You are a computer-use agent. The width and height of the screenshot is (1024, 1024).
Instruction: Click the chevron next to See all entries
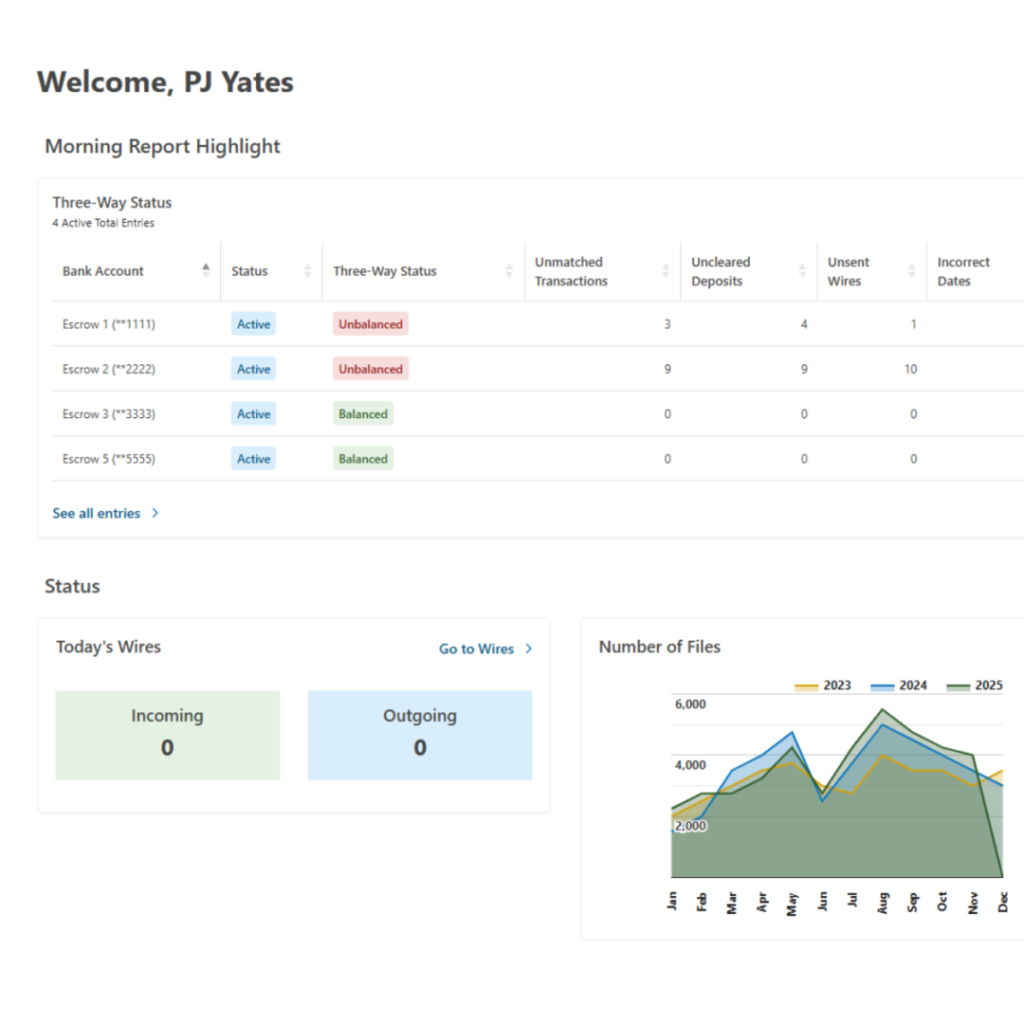pyautogui.click(x=155, y=512)
